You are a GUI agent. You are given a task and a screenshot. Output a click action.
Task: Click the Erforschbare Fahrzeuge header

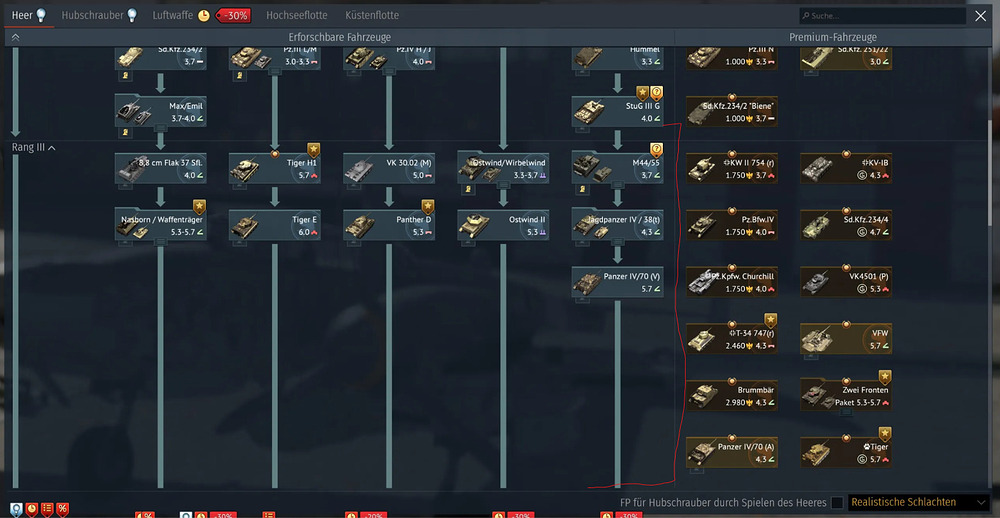click(339, 37)
